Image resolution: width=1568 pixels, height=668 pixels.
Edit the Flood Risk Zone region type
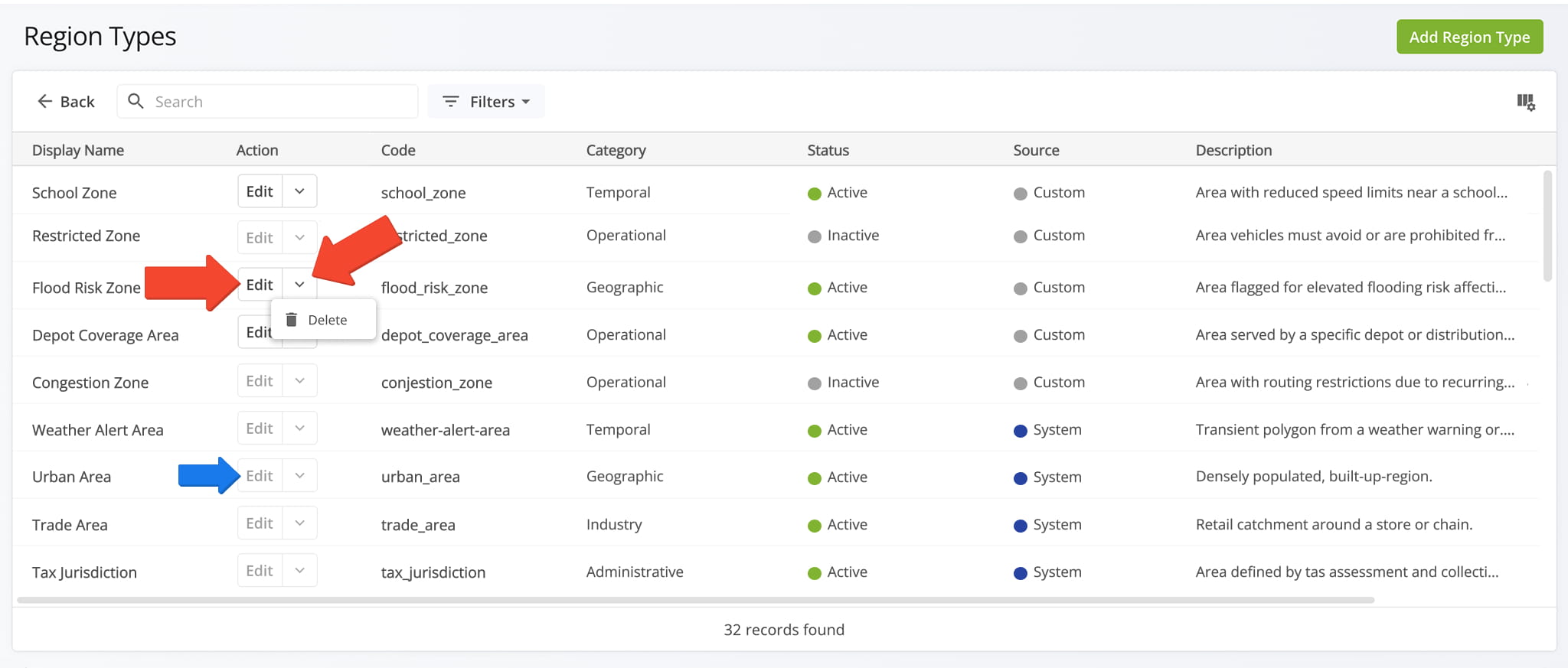[x=260, y=285]
